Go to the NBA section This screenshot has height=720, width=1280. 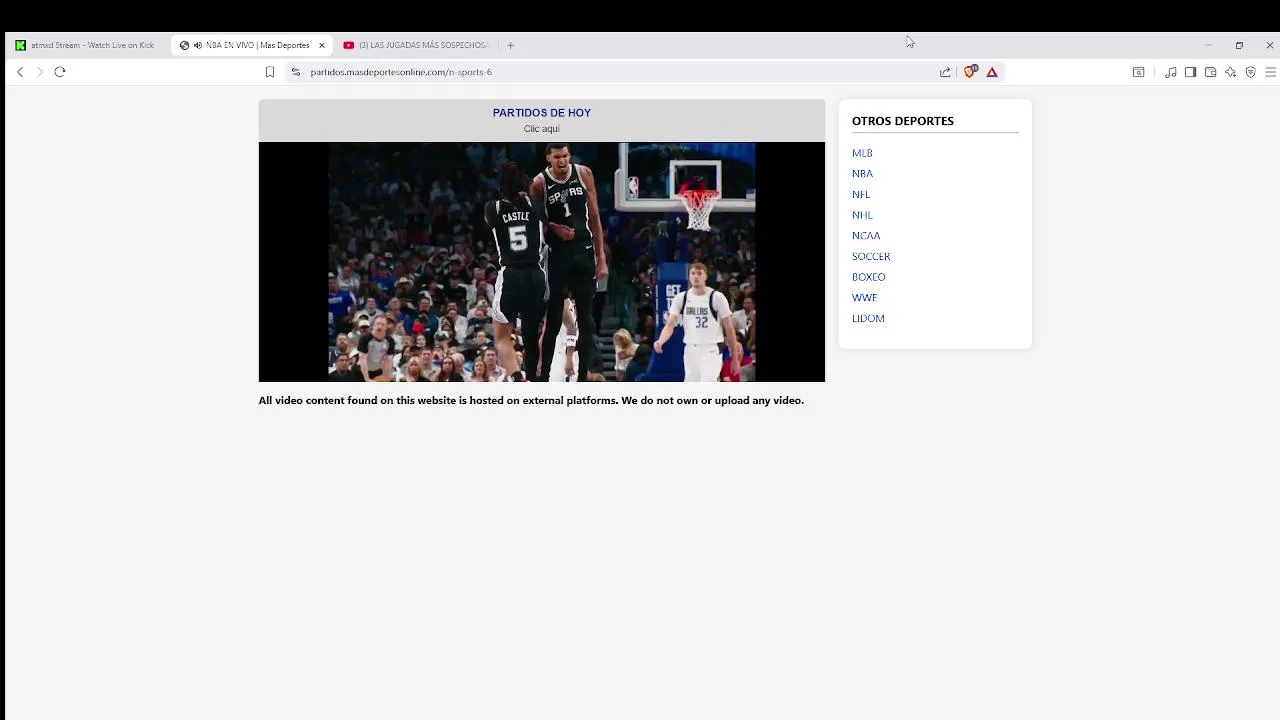pyautogui.click(x=862, y=174)
